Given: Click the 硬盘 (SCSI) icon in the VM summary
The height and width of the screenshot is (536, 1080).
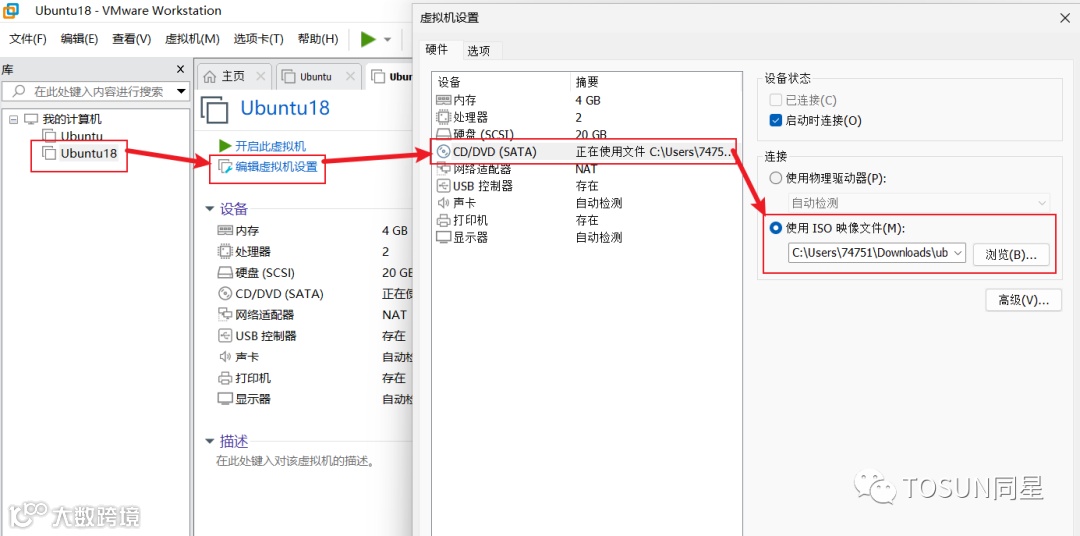Looking at the screenshot, I should [x=225, y=273].
